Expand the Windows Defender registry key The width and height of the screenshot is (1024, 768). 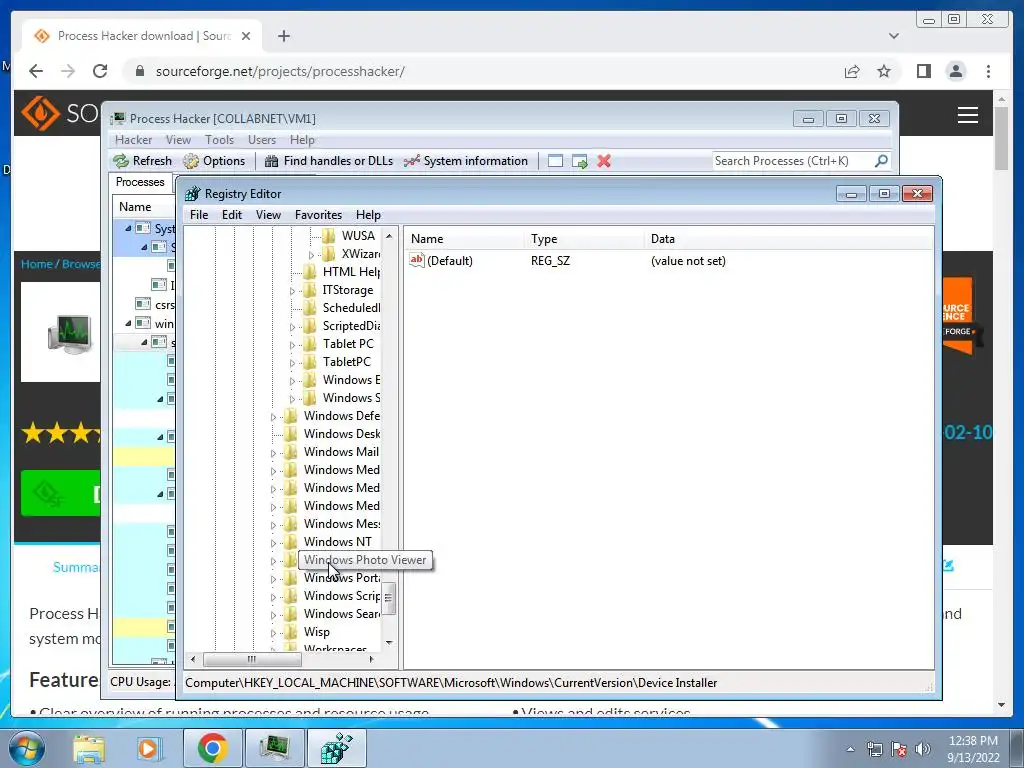tap(273, 417)
